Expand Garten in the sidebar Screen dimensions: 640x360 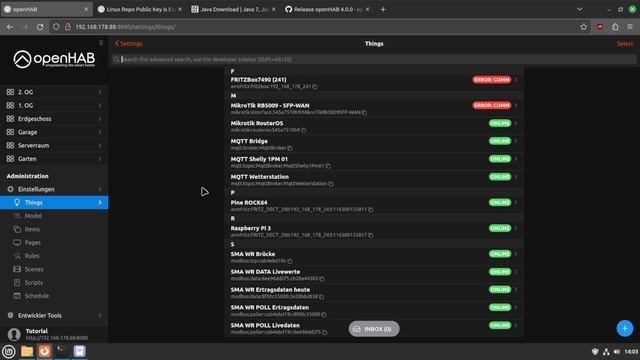[x=54, y=159]
